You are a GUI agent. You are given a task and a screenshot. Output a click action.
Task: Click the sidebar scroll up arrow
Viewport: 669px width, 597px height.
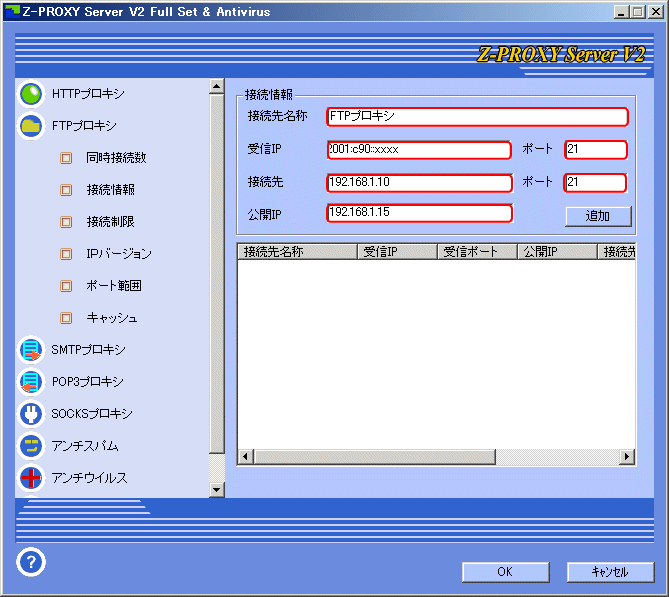click(217, 87)
